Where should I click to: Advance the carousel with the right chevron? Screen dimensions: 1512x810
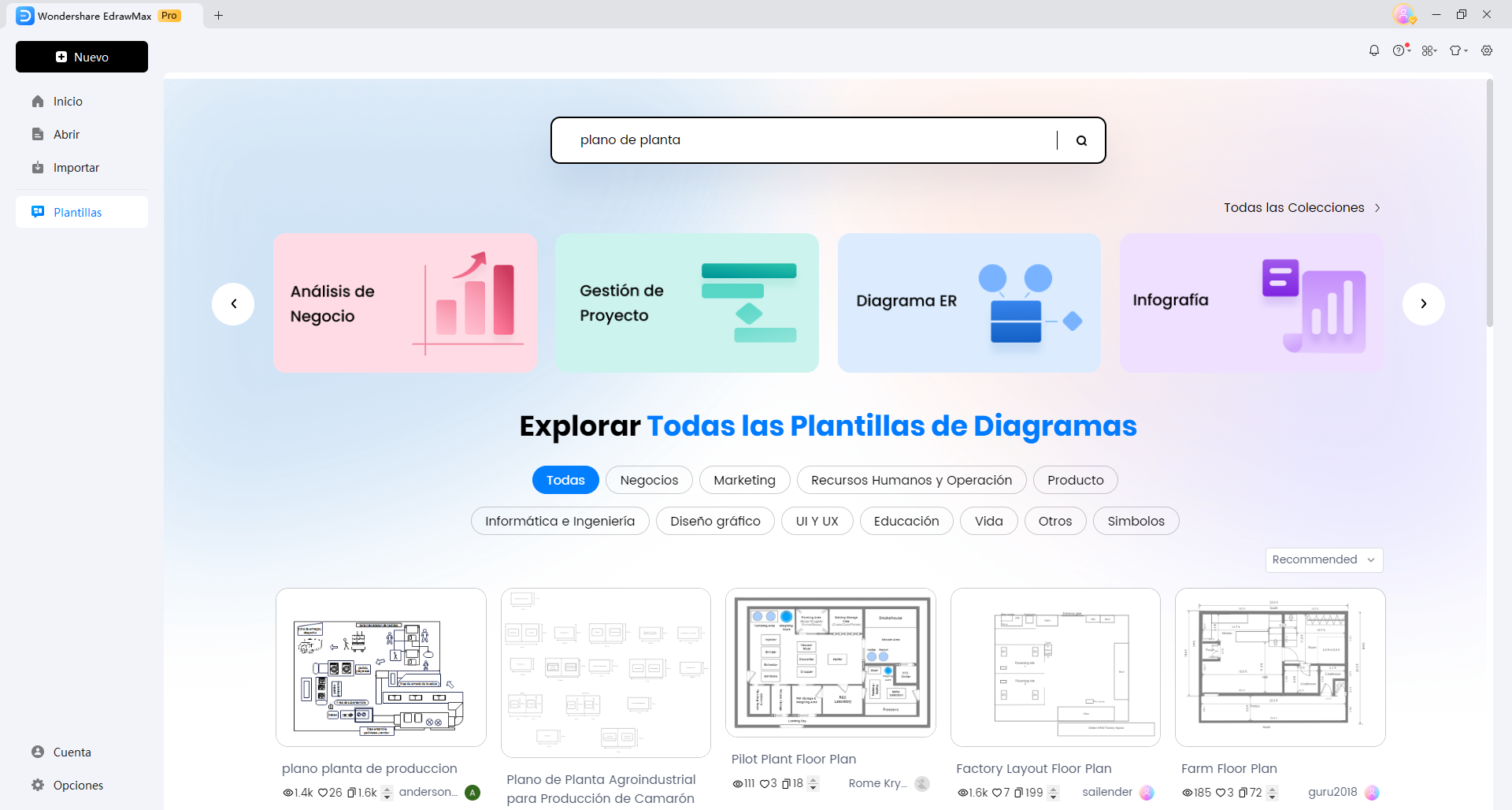point(1424,303)
